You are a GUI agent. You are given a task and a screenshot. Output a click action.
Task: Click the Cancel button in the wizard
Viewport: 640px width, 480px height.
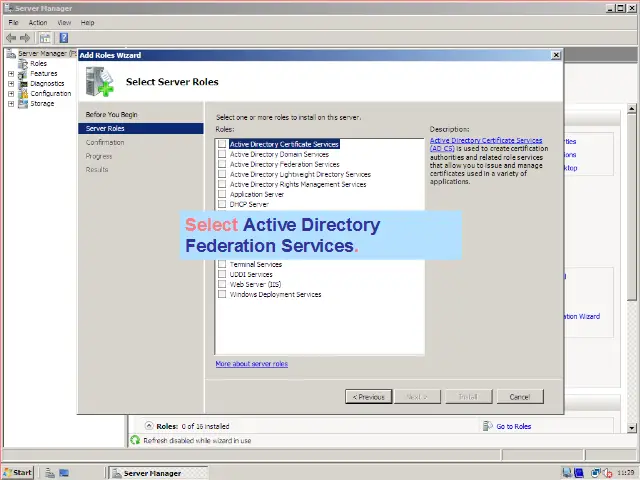[520, 396]
